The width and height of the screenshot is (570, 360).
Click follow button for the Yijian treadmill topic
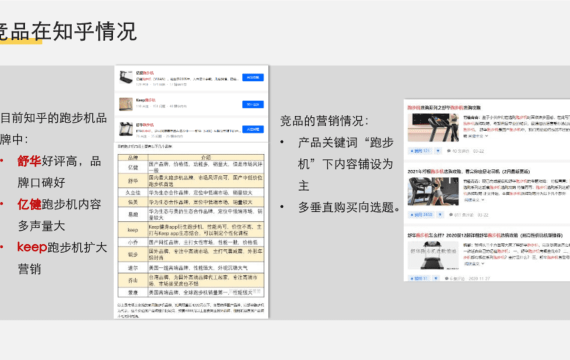click(x=253, y=77)
